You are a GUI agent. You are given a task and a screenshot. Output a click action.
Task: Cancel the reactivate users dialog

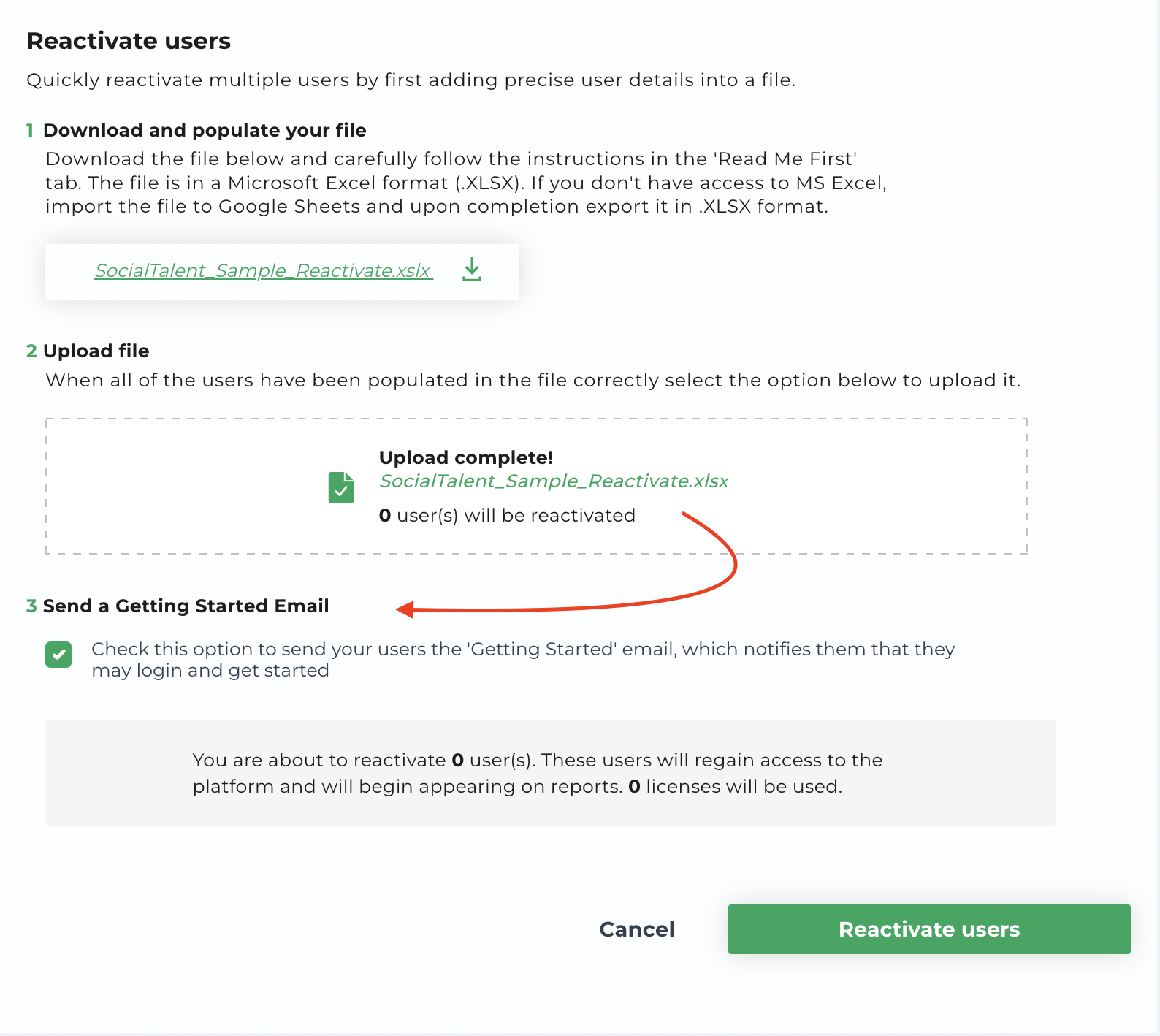637,929
